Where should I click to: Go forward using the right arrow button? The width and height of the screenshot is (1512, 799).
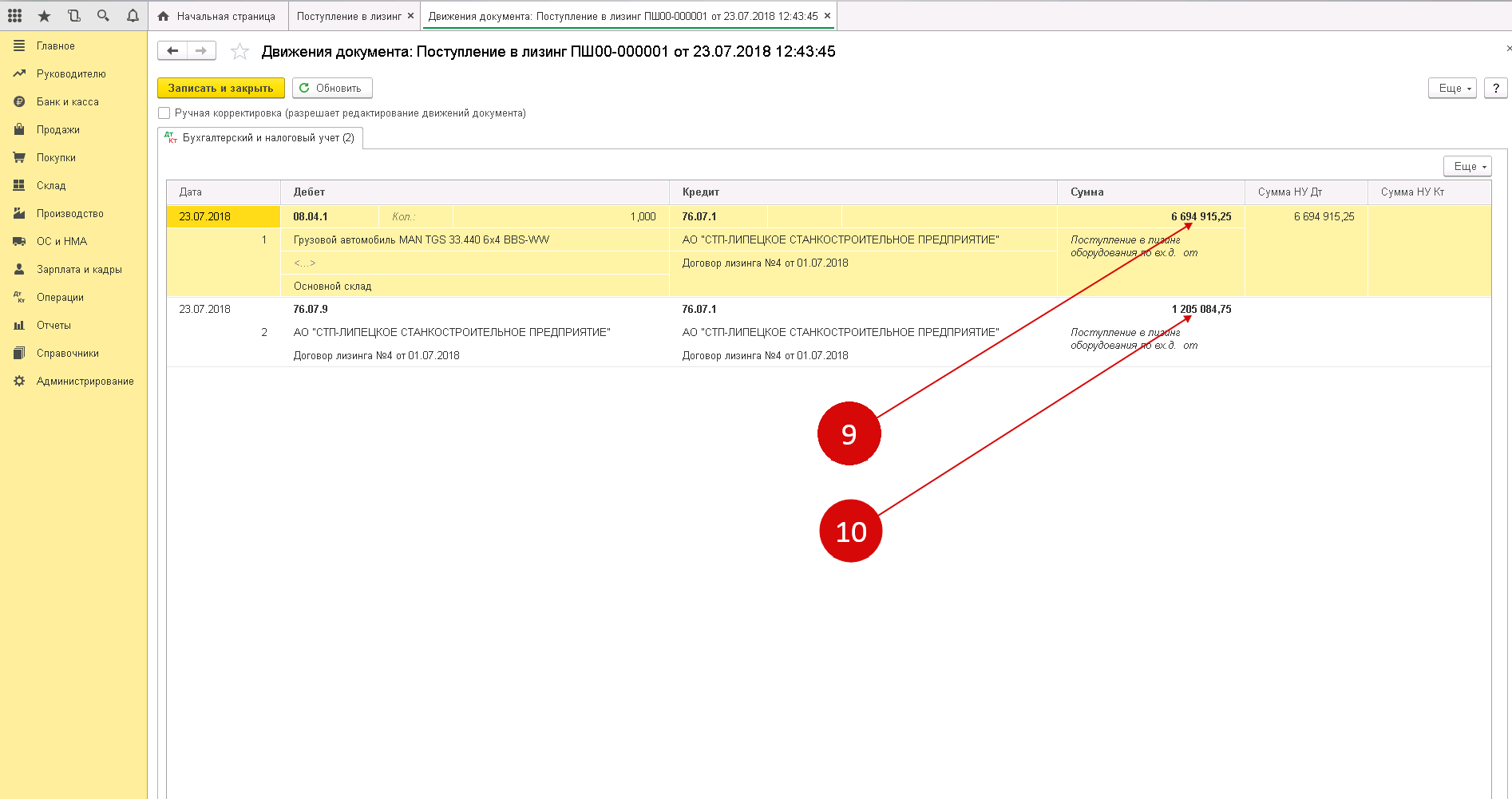[x=201, y=51]
